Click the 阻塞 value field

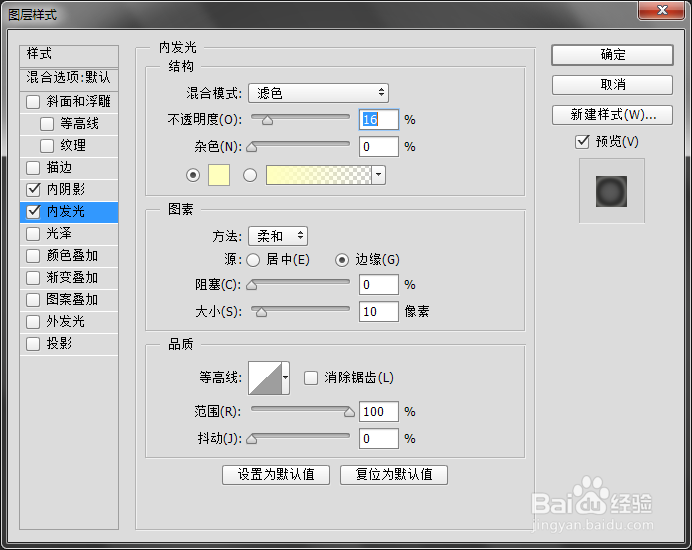pyautogui.click(x=379, y=285)
